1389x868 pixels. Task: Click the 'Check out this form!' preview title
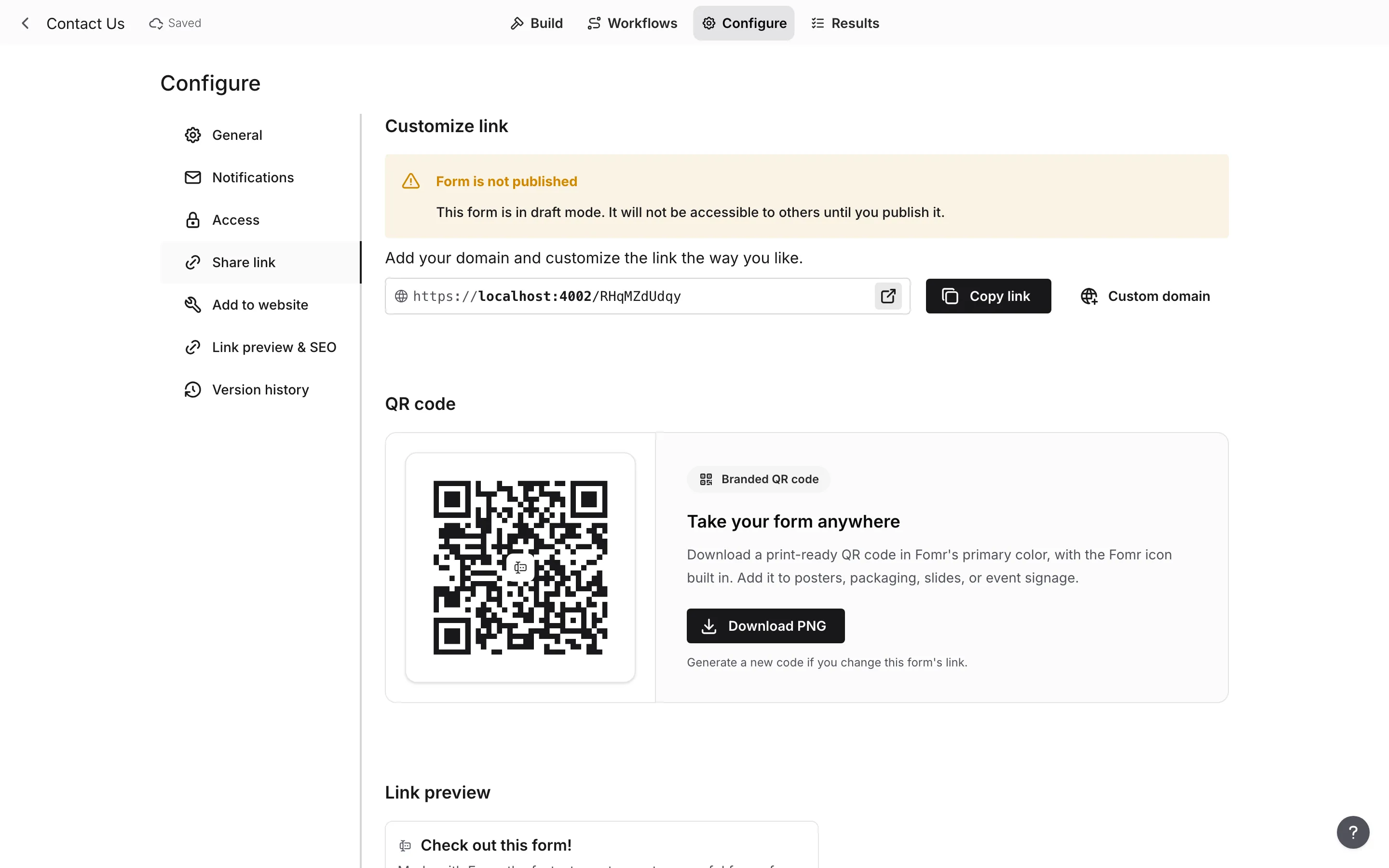click(x=496, y=845)
